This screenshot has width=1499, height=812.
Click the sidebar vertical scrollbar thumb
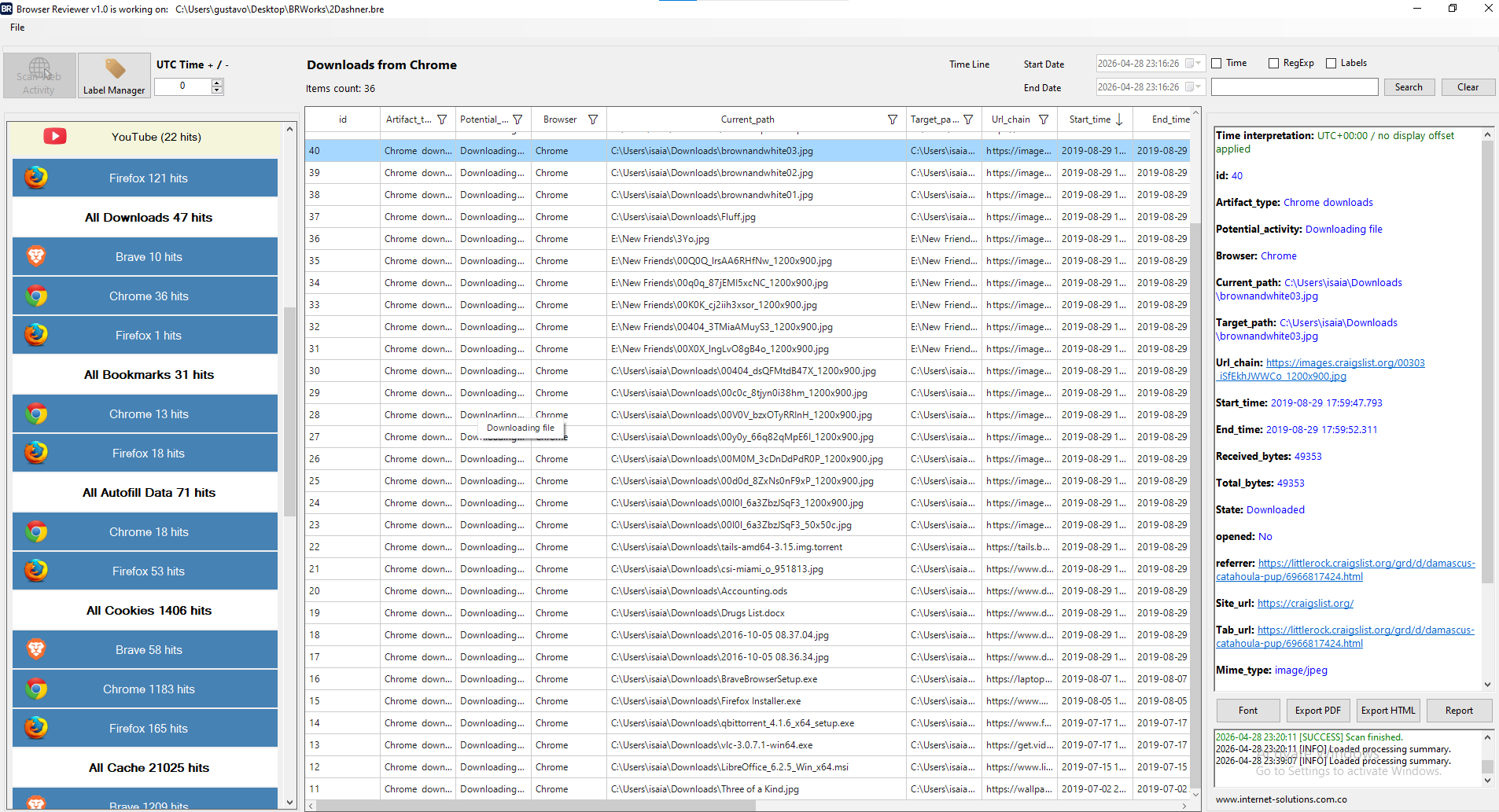tap(290, 411)
